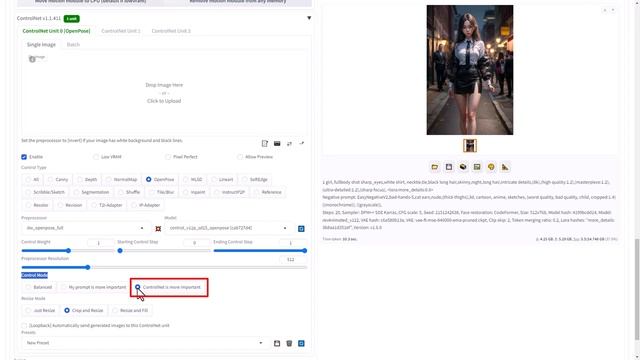Open the New Preset dropdown
This screenshot has width=640, height=360.
144,343
